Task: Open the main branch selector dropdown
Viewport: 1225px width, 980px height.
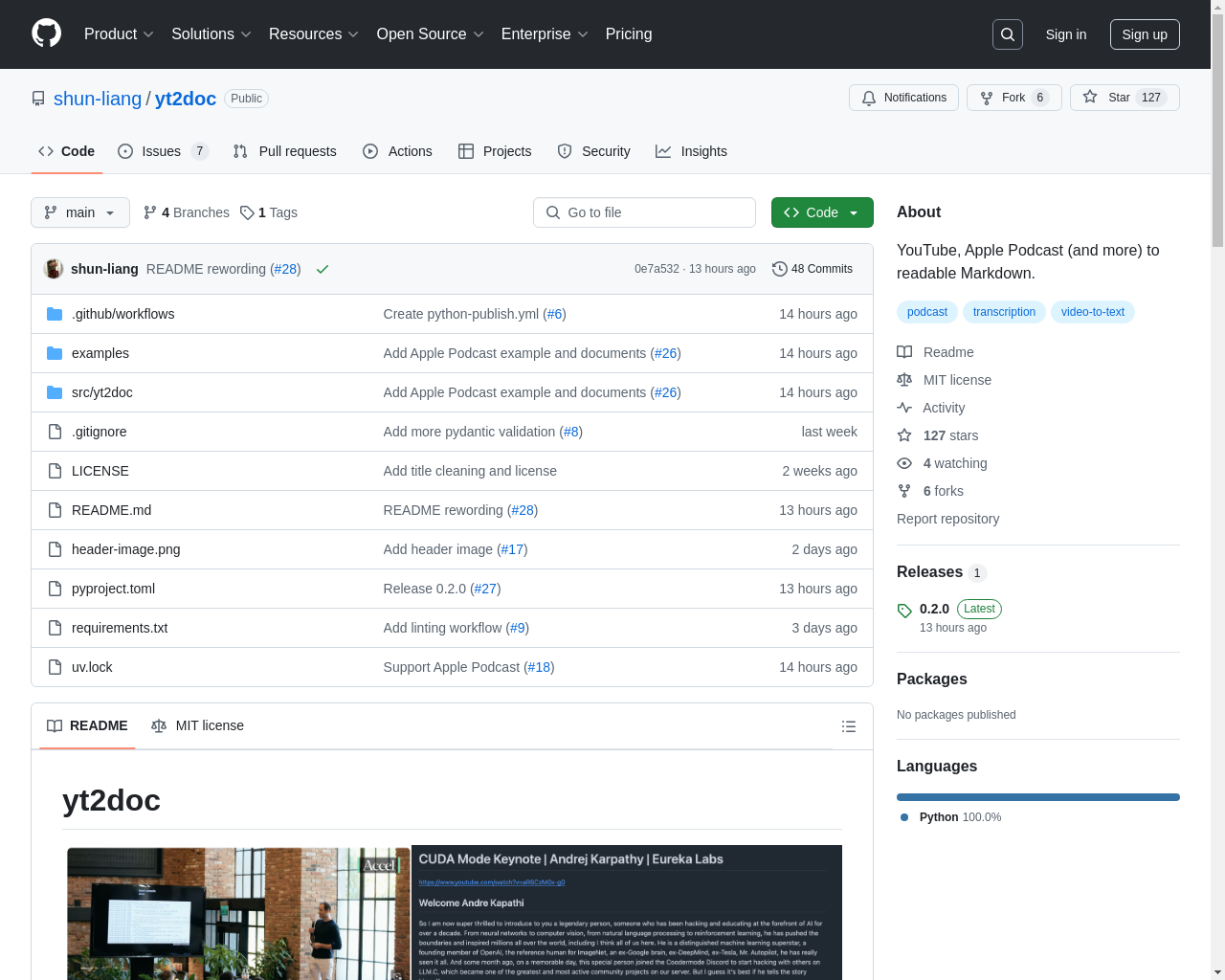Action: point(80,212)
